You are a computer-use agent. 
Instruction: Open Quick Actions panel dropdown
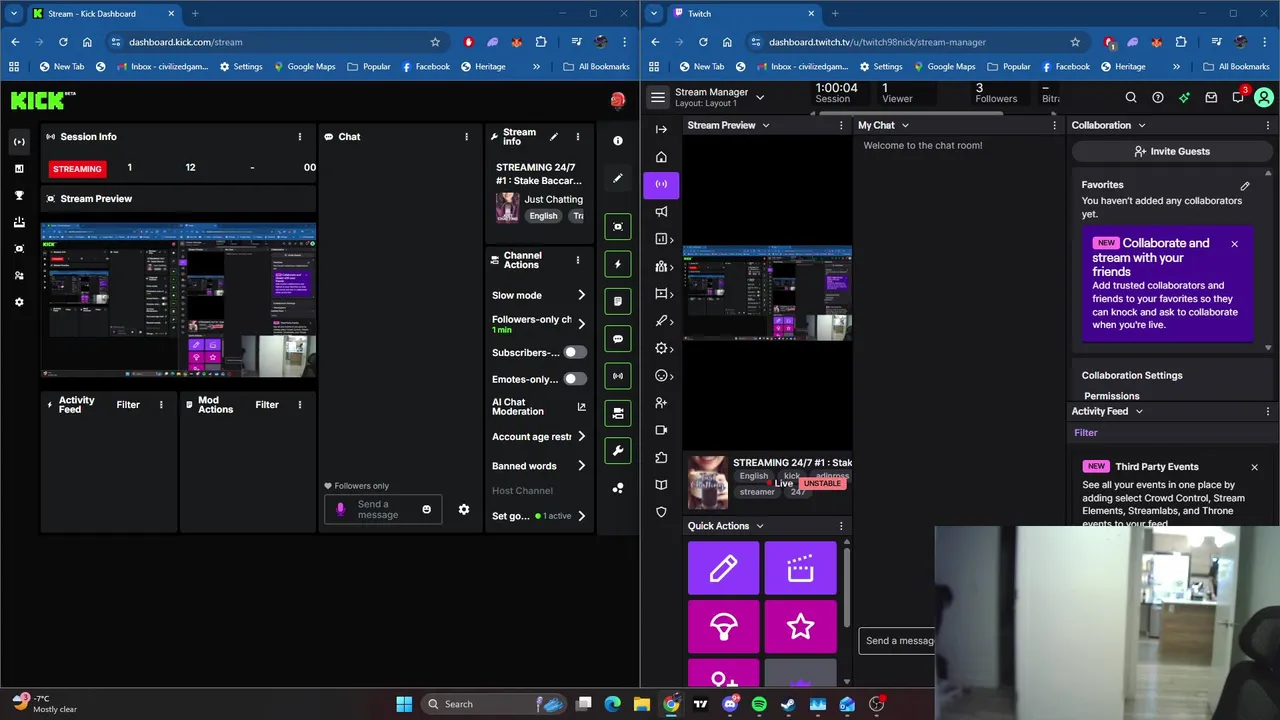tap(759, 525)
